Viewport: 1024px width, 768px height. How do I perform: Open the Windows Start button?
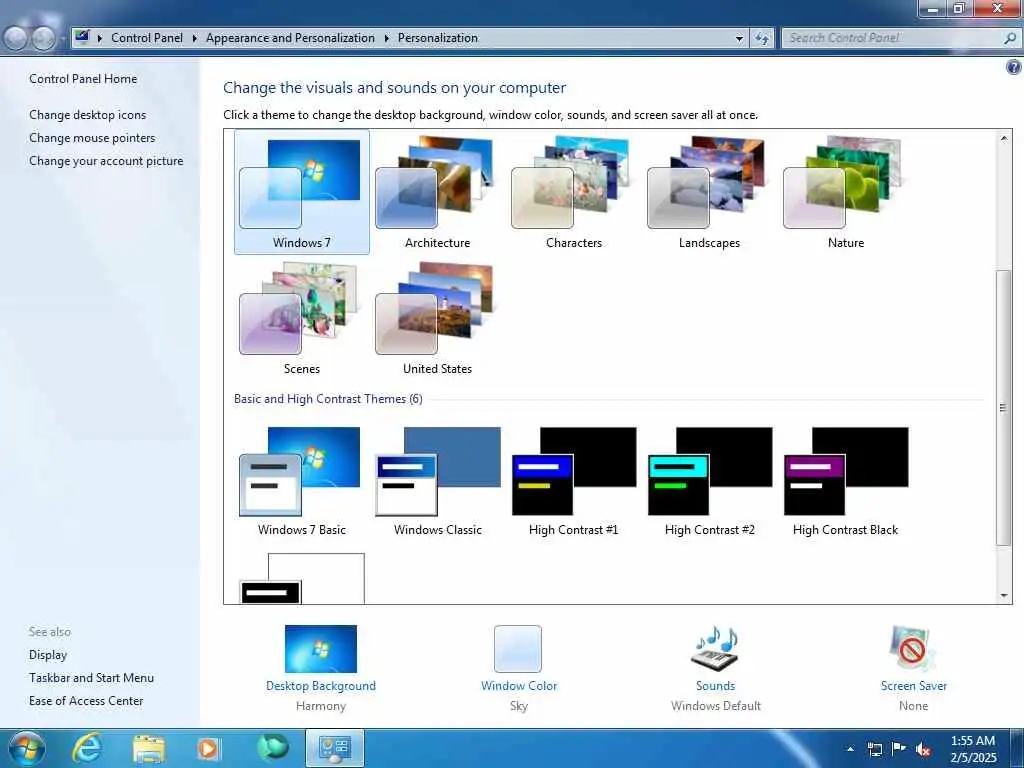click(x=26, y=748)
